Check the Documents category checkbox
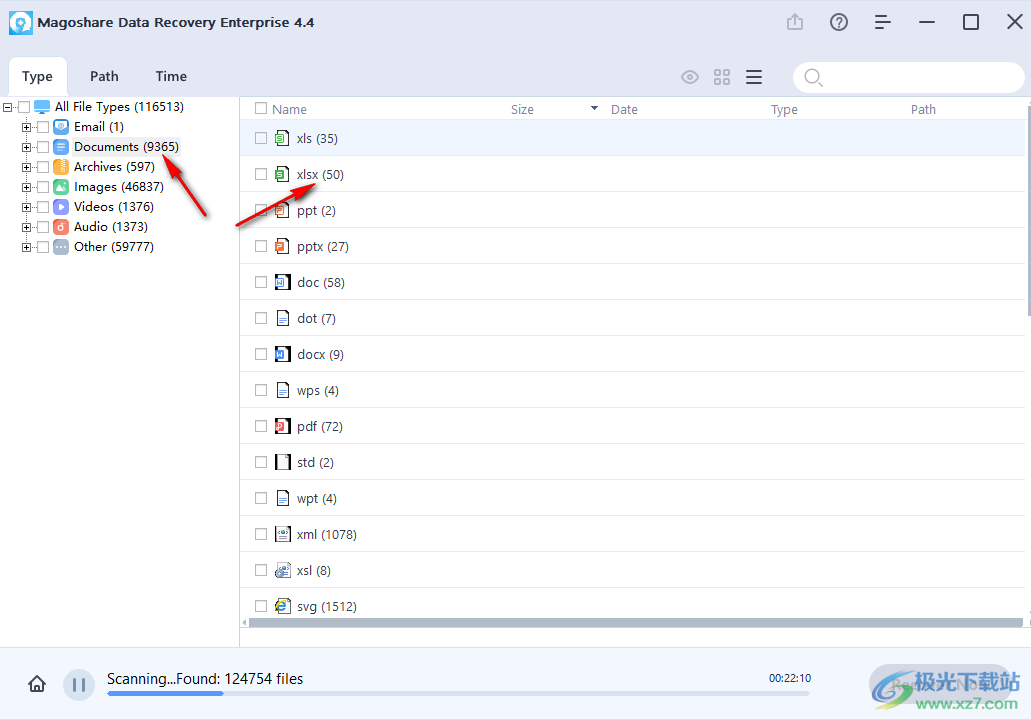 tap(43, 147)
